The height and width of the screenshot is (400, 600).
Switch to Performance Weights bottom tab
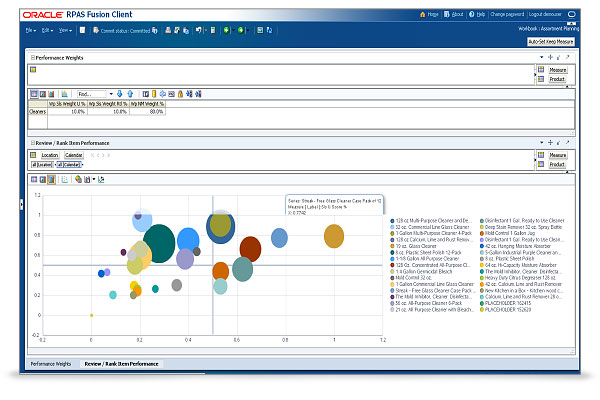tap(51, 364)
